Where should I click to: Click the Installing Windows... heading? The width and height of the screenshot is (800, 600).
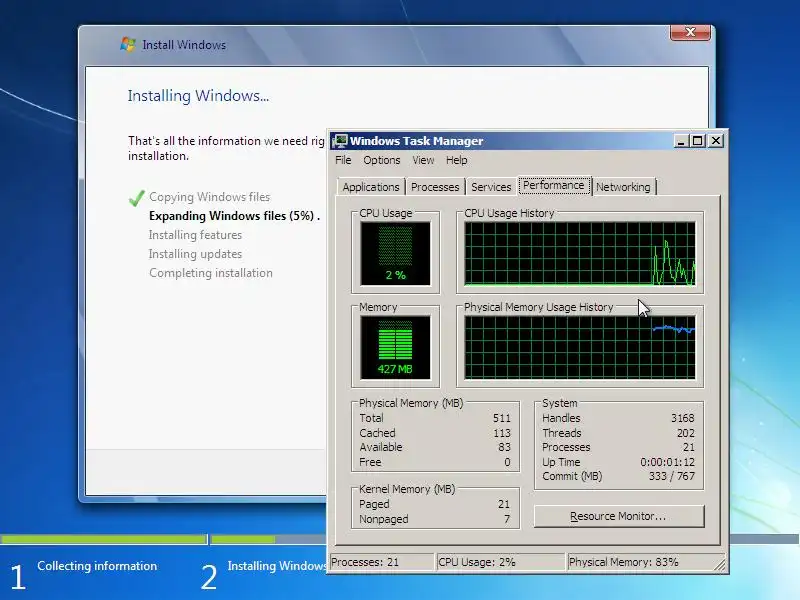(198, 96)
